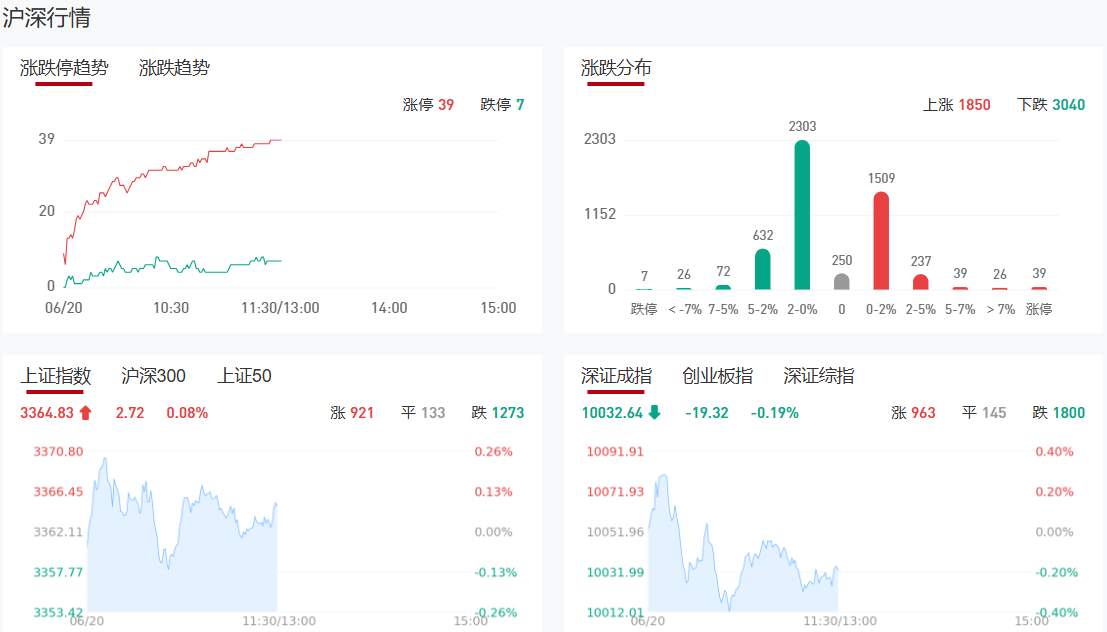Click the 上证指数 change value 2.72
Screen dimensions: 1107x632
[130, 412]
